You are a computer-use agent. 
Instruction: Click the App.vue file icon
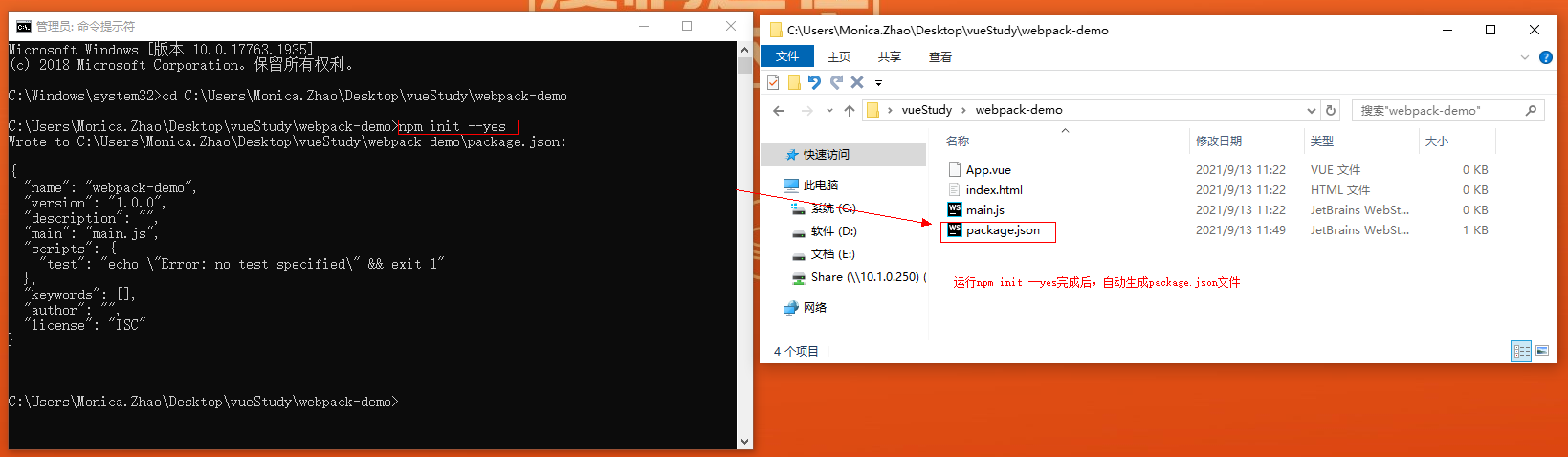coord(954,169)
